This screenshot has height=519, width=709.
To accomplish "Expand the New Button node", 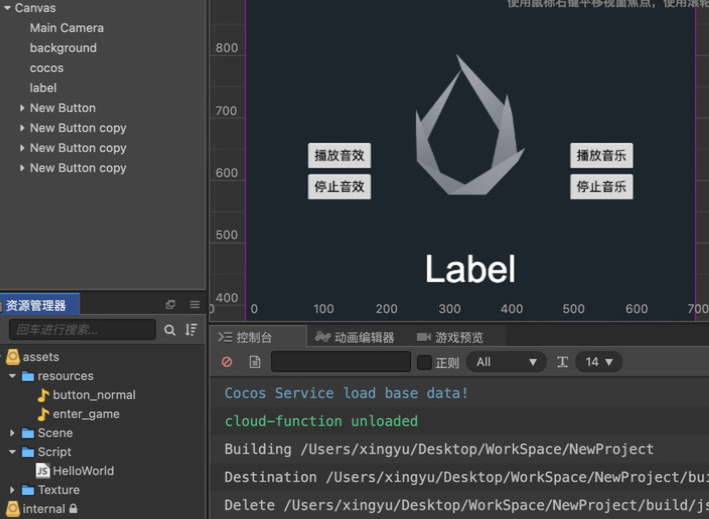I will click(x=22, y=108).
